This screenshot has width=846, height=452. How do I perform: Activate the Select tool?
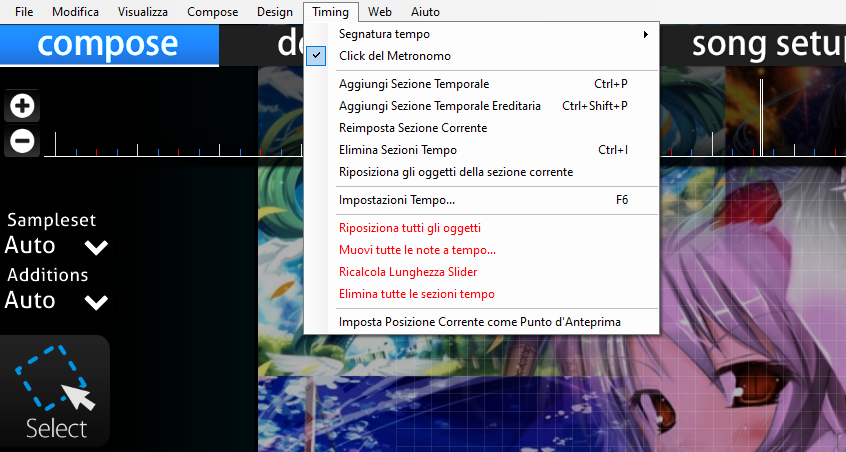point(55,392)
